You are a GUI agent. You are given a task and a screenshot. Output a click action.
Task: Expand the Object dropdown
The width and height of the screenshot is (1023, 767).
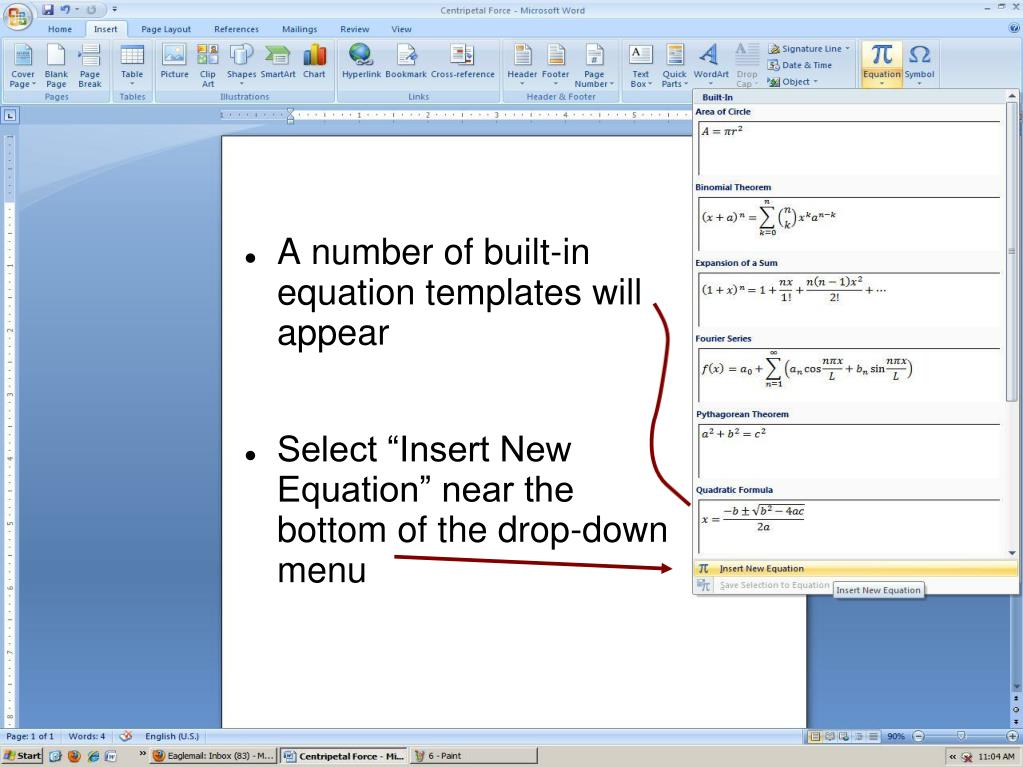tap(816, 82)
